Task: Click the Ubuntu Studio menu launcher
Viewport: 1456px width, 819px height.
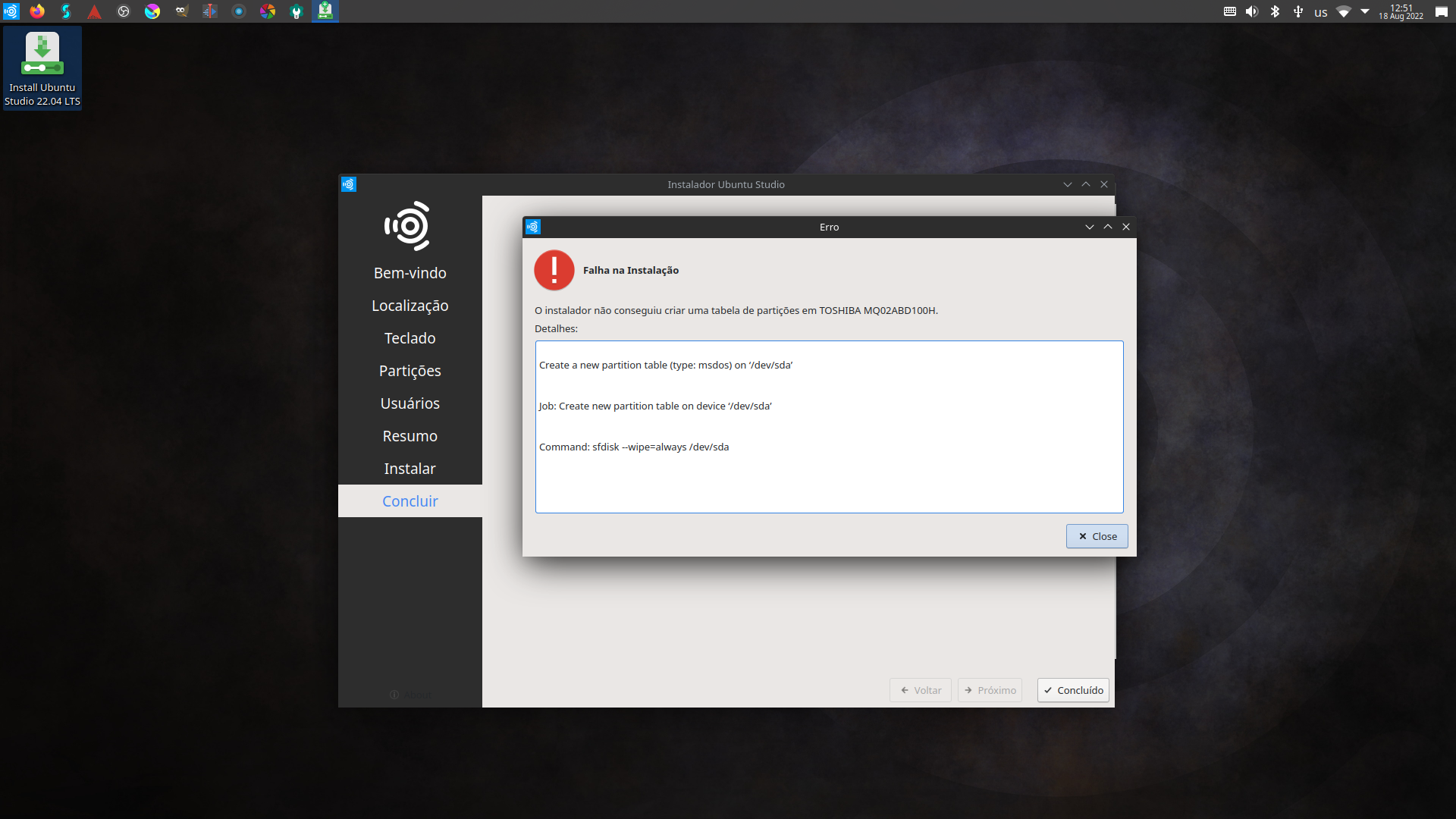Action: click(x=11, y=11)
